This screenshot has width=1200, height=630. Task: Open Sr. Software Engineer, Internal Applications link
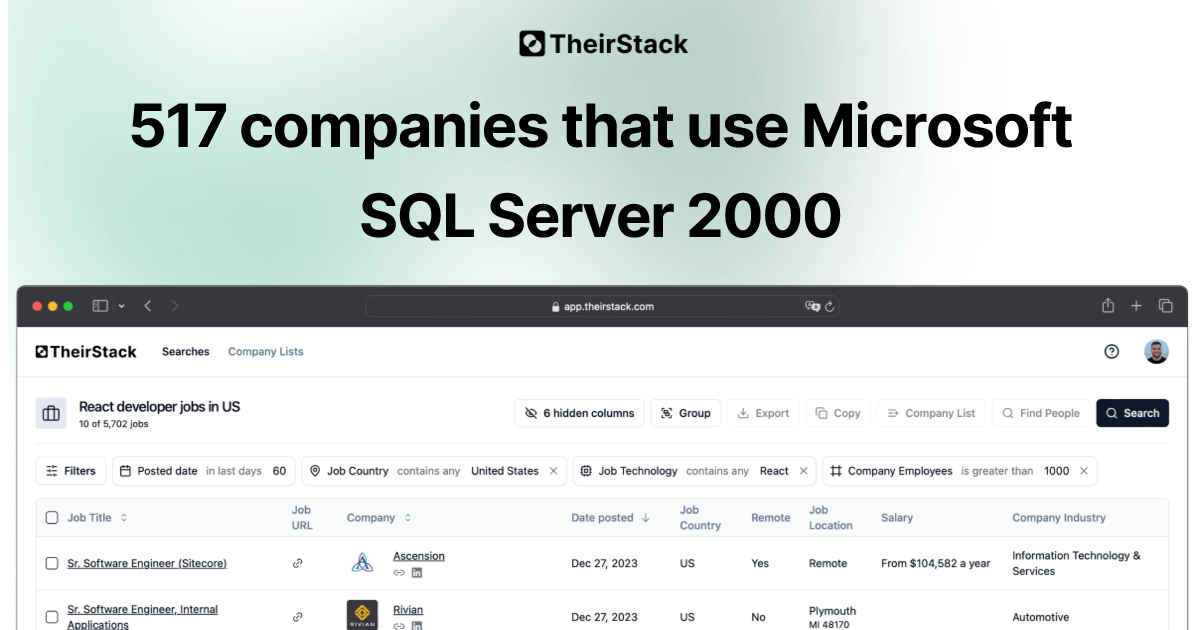[x=142, y=617]
